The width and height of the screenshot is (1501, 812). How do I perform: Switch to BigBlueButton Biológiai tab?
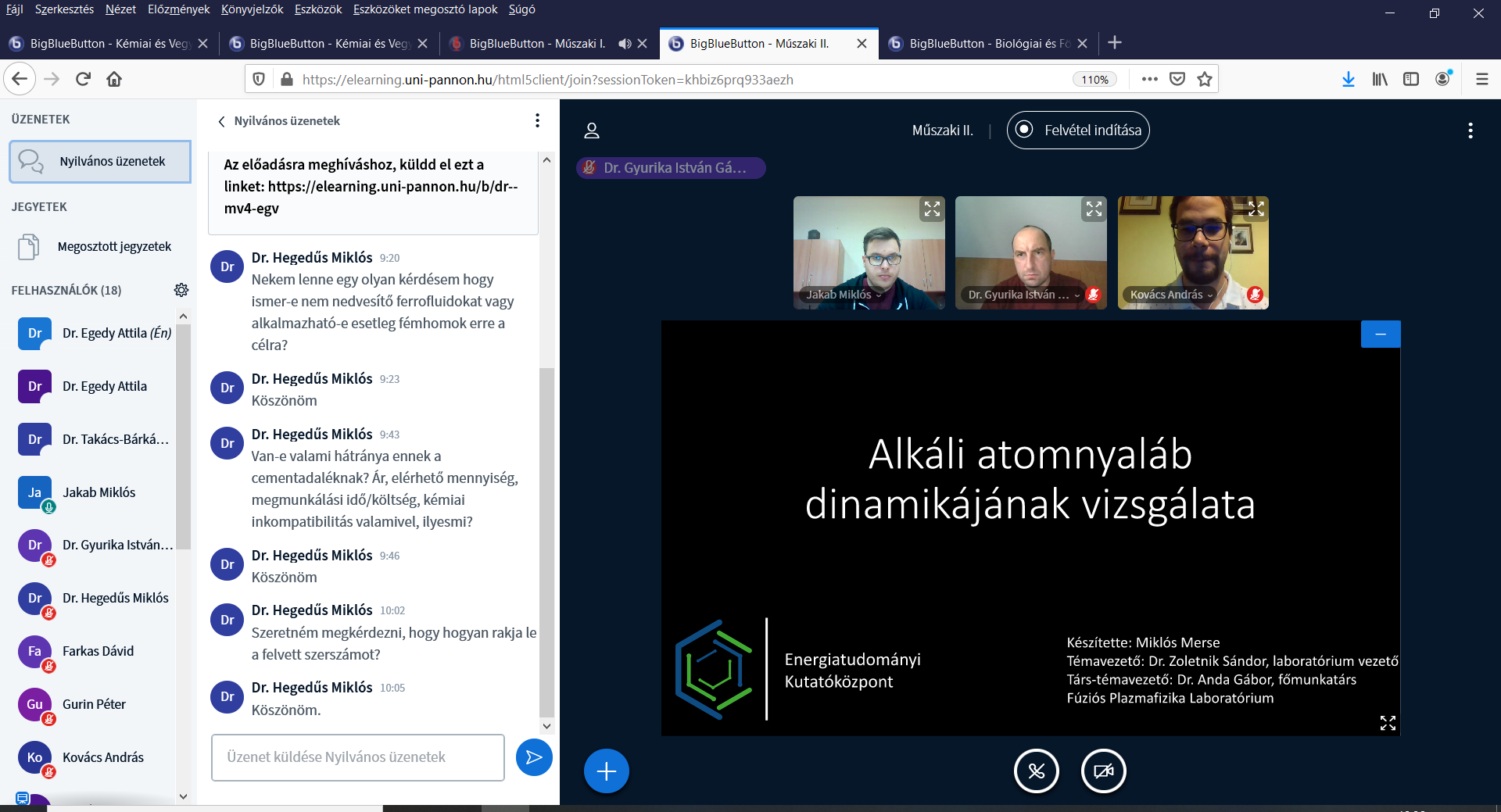pos(988,44)
